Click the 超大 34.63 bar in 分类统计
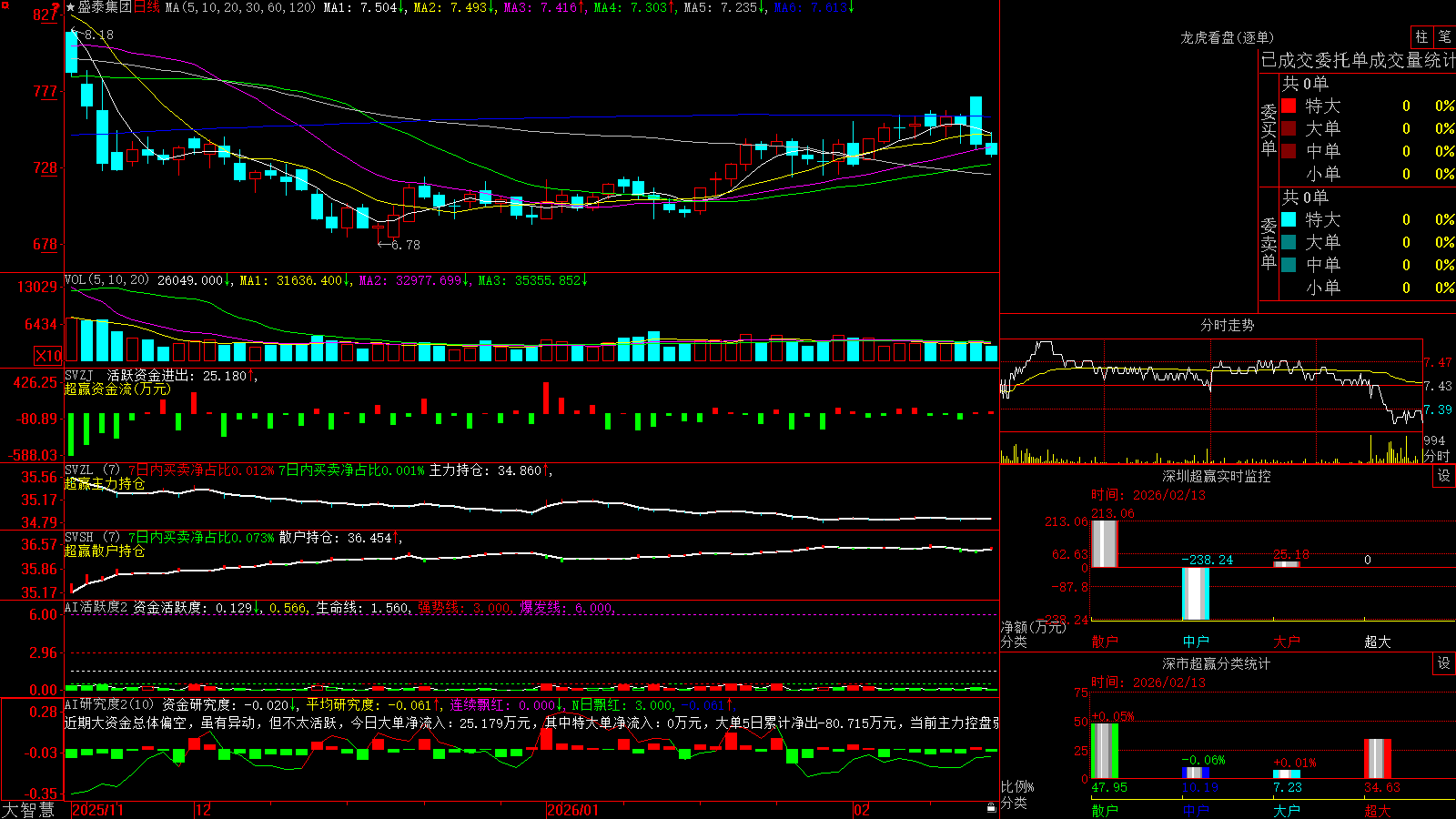This screenshot has height=819, width=1456. click(1378, 759)
